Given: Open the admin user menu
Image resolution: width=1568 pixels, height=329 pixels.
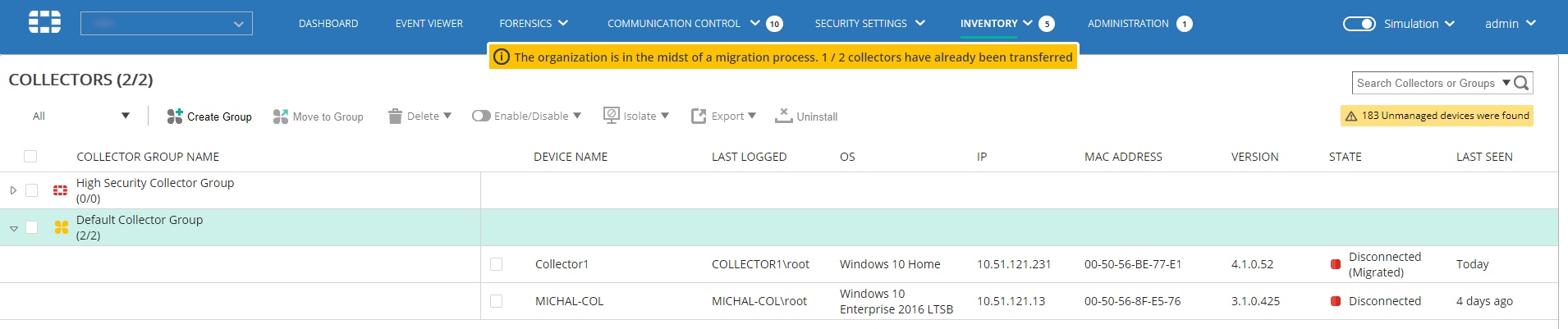Looking at the screenshot, I should pos(1510,24).
